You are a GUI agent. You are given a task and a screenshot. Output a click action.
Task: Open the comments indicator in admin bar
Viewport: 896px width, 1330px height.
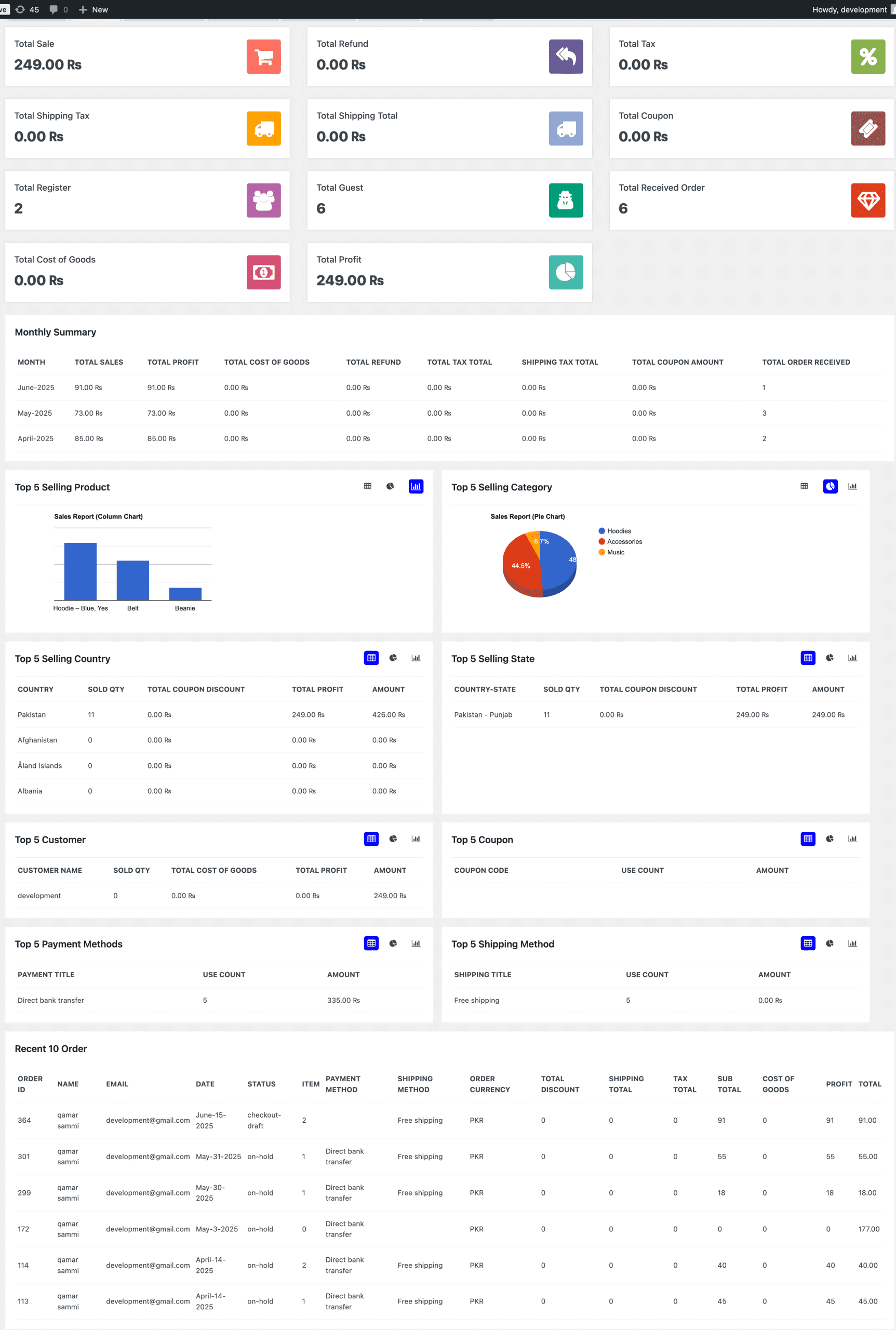pyautogui.click(x=58, y=10)
